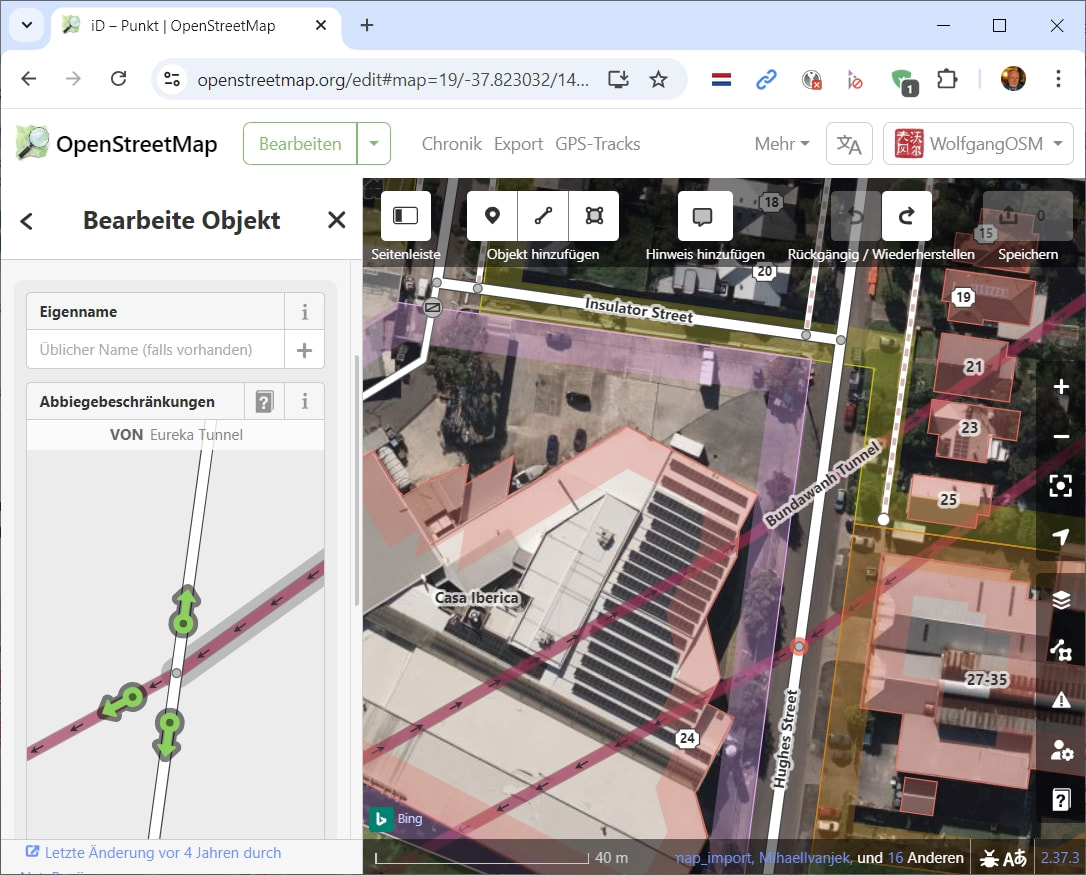Image resolution: width=1086 pixels, height=875 pixels.
Task: Open the map data panel
Action: 1061,651
